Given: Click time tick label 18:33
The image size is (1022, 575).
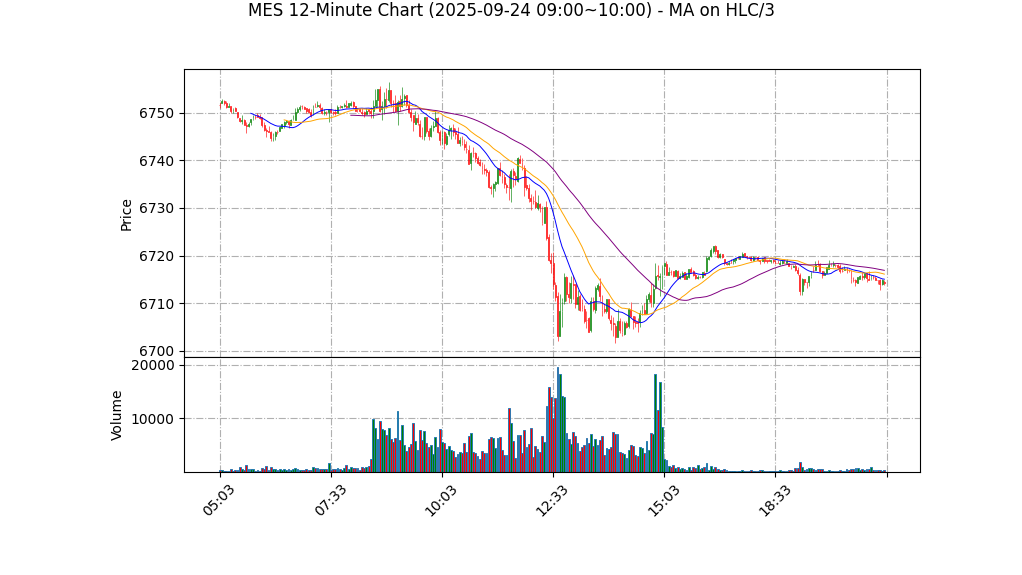Looking at the screenshot, I should click(774, 501).
